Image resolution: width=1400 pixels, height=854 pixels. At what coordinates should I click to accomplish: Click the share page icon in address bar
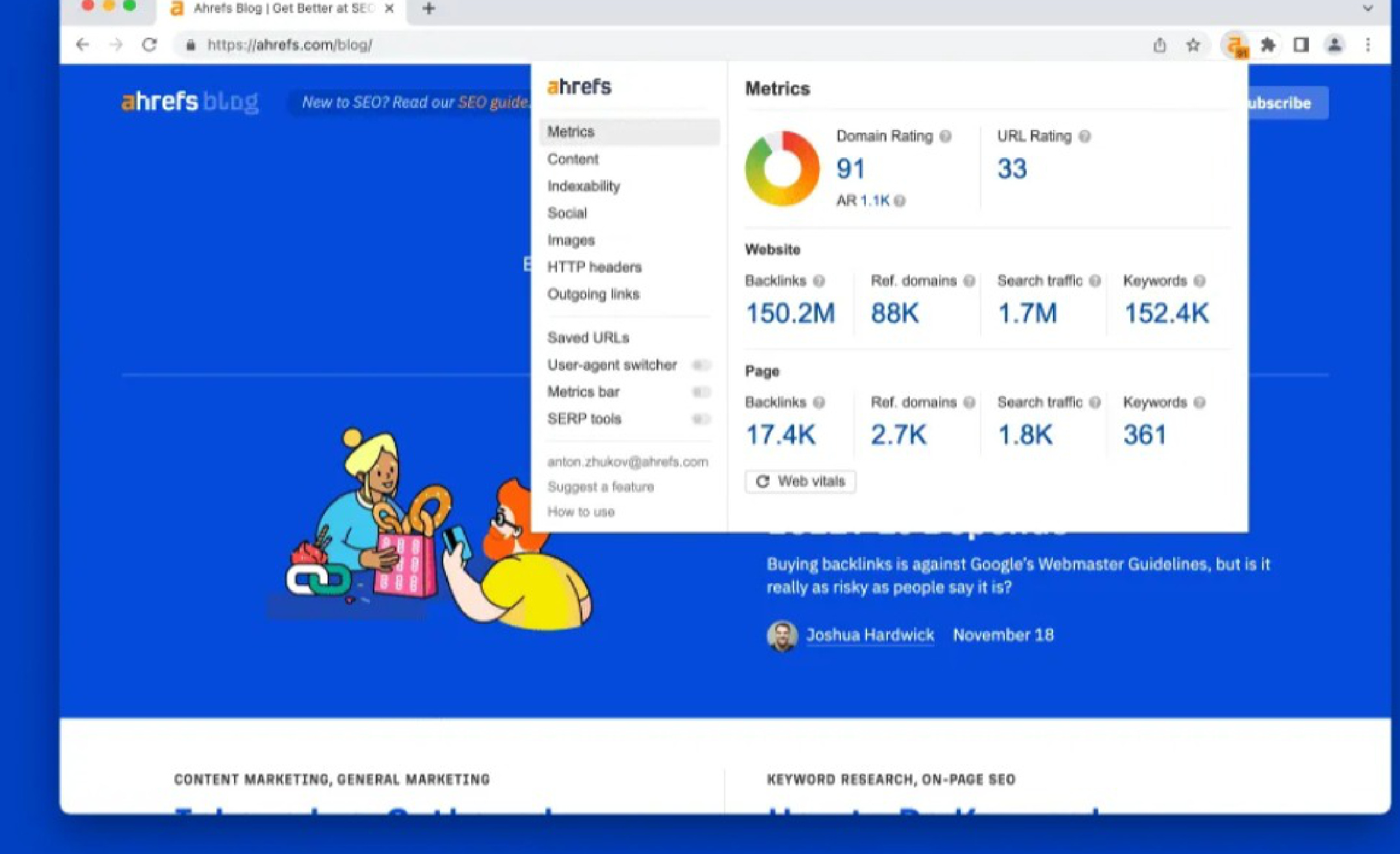point(1160,45)
